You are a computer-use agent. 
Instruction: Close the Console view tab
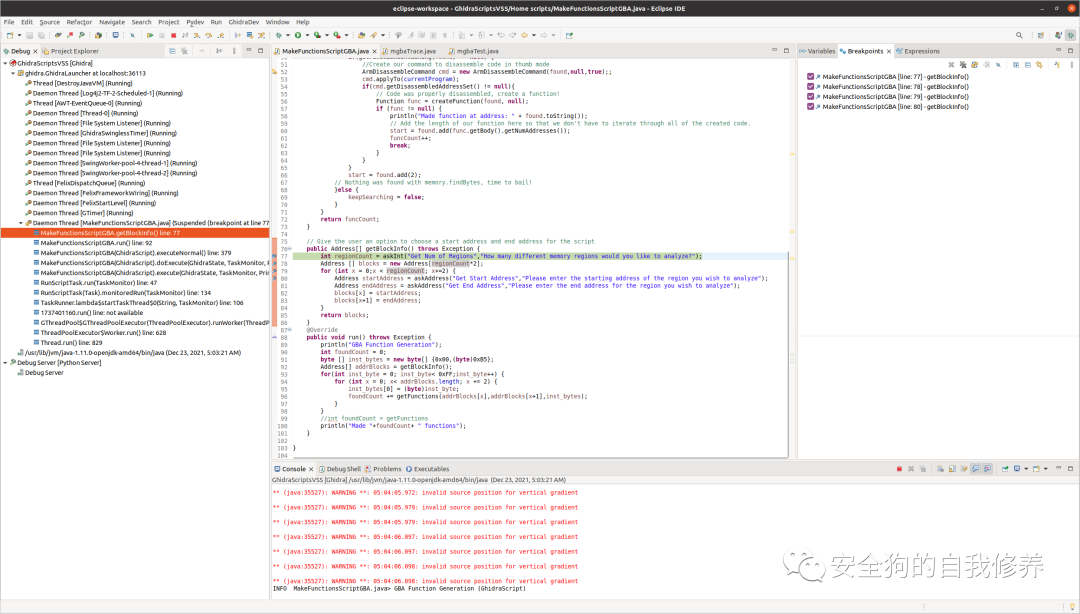(311, 469)
